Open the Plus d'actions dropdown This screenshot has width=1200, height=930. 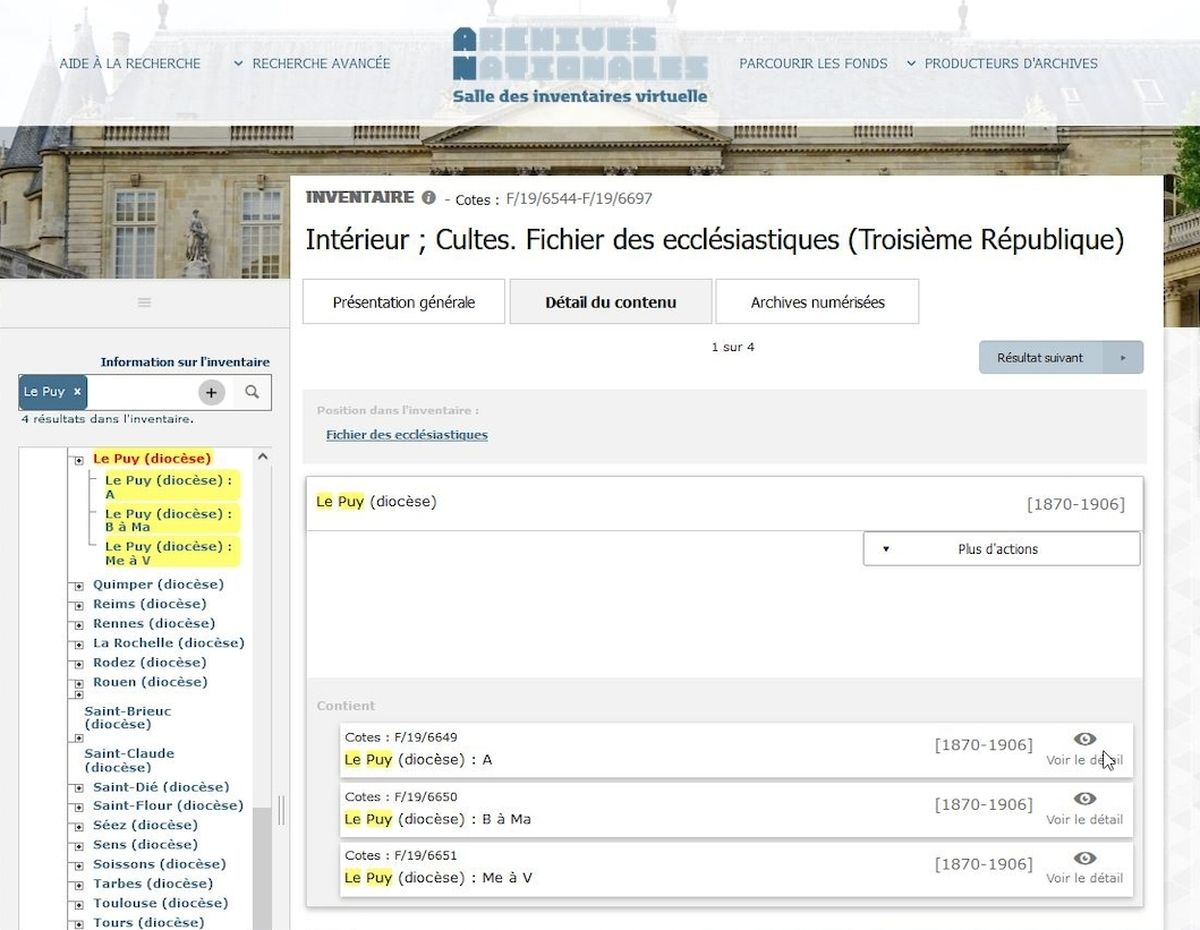click(x=1001, y=549)
